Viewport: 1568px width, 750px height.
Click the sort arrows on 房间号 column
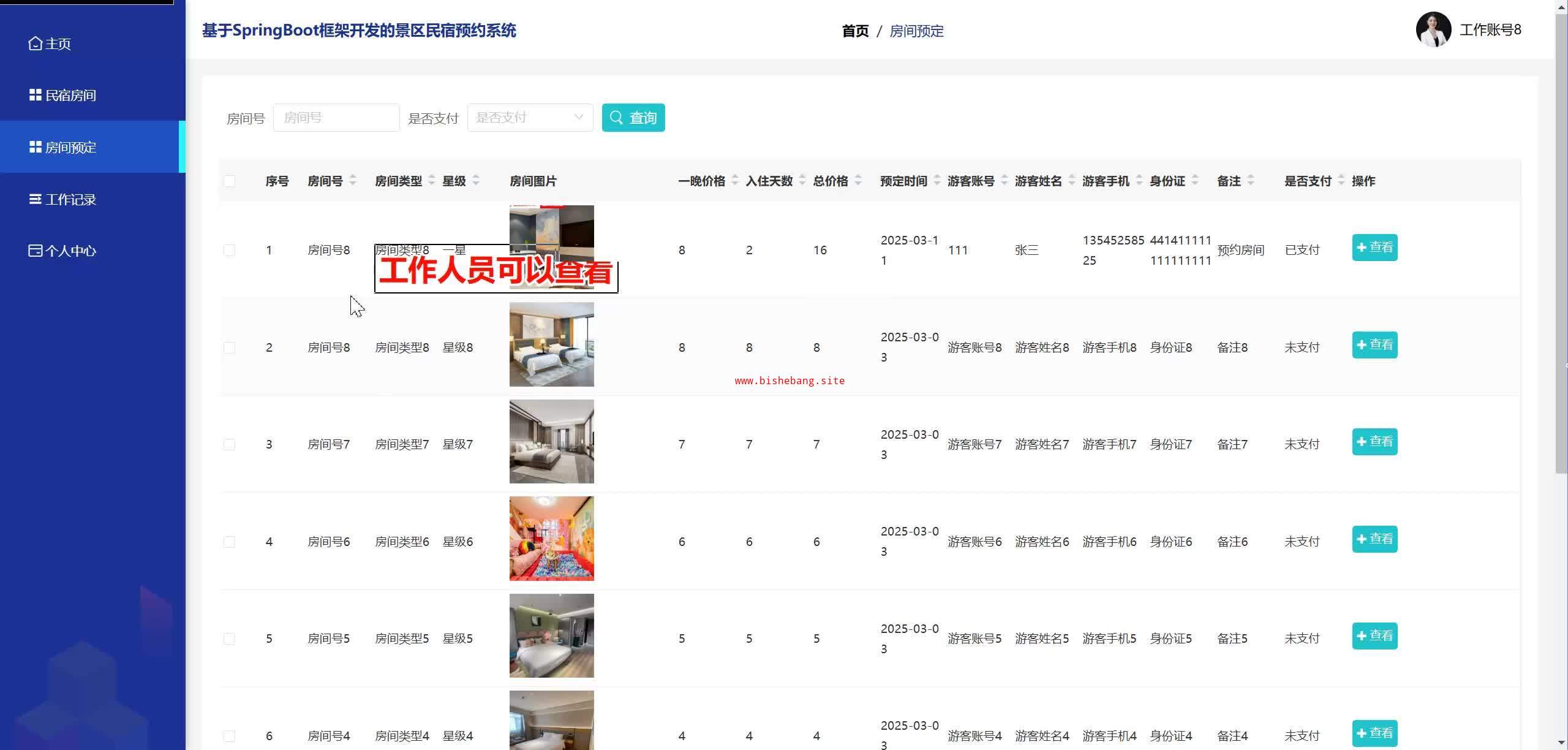tap(353, 181)
